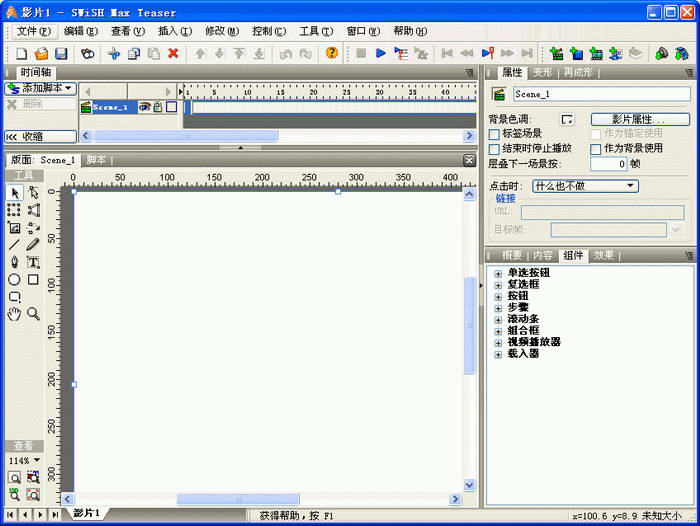Expand the 滚动条 component node
This screenshot has height=526, width=700.
498,320
